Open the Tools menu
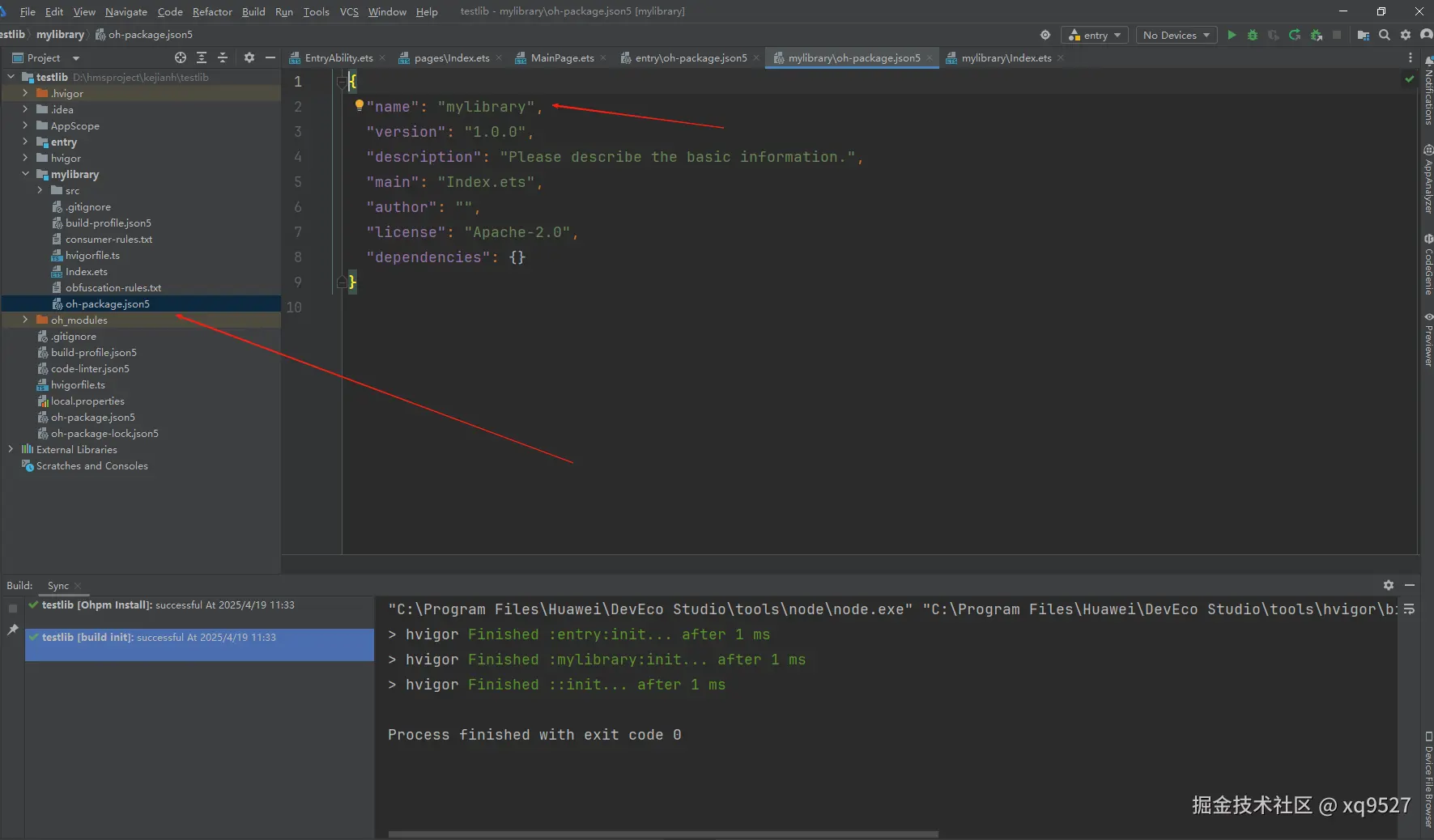 pos(316,11)
